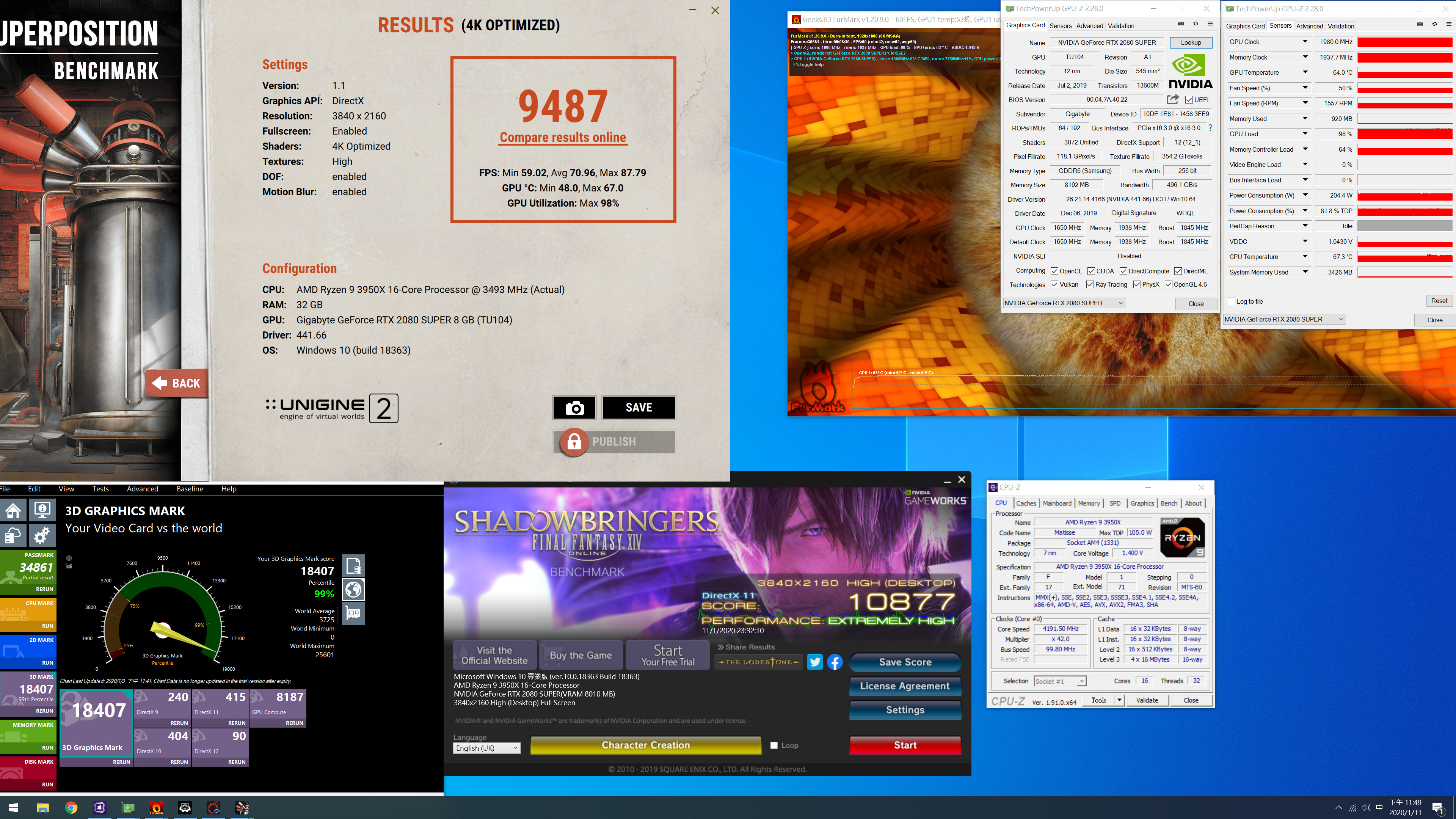Click refresh icon in GPU-Z Graphics Card window

pyautogui.click(x=1196, y=24)
